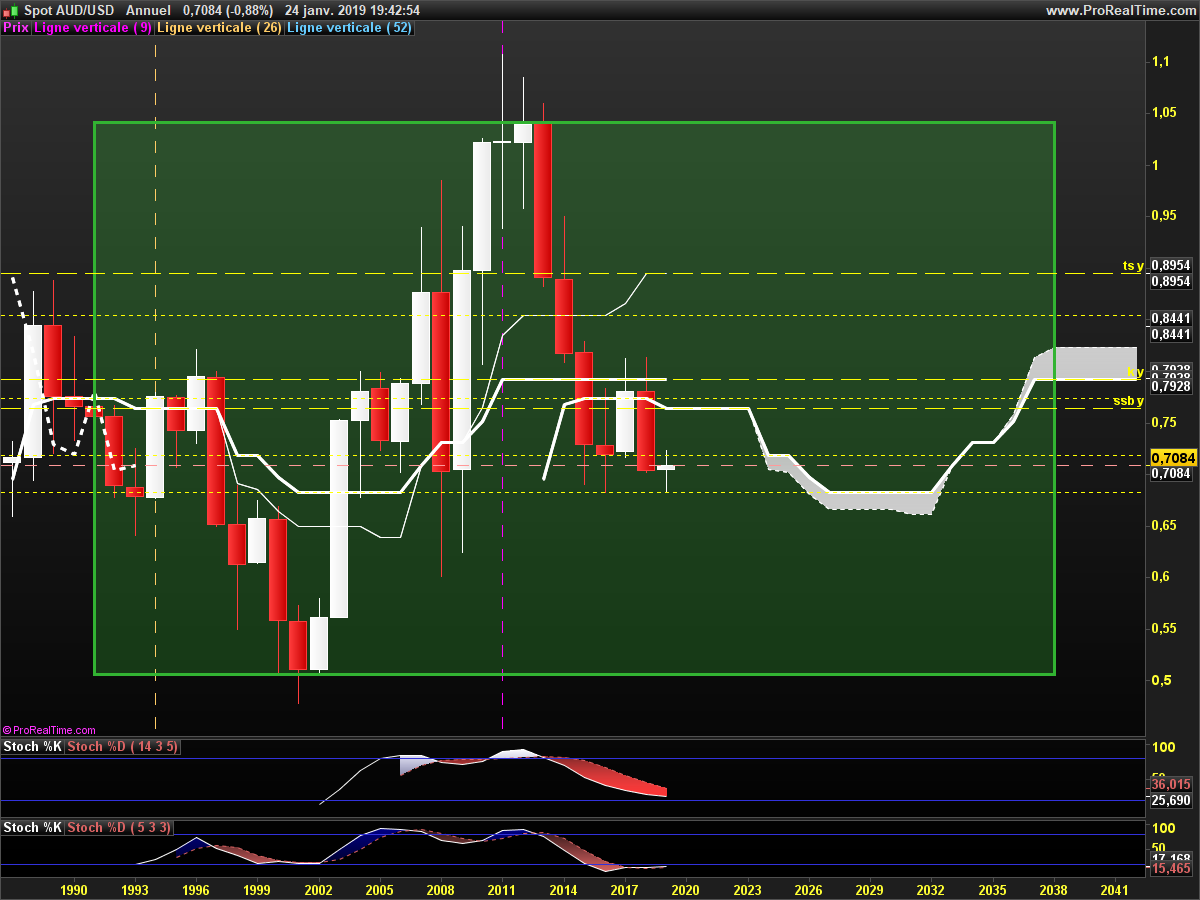Open the Ligne verticale (9) label

[93, 28]
